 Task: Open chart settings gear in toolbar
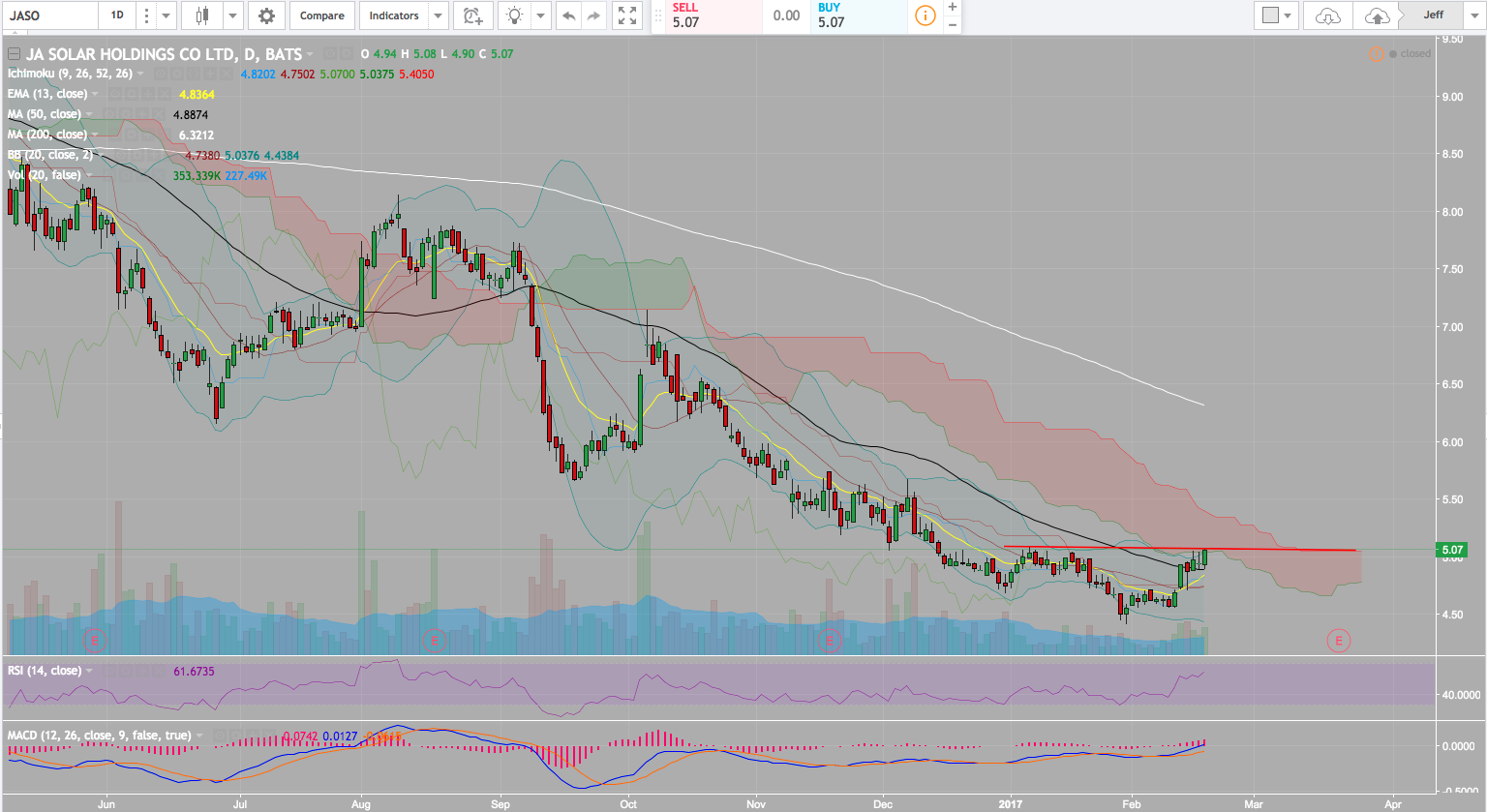click(266, 15)
